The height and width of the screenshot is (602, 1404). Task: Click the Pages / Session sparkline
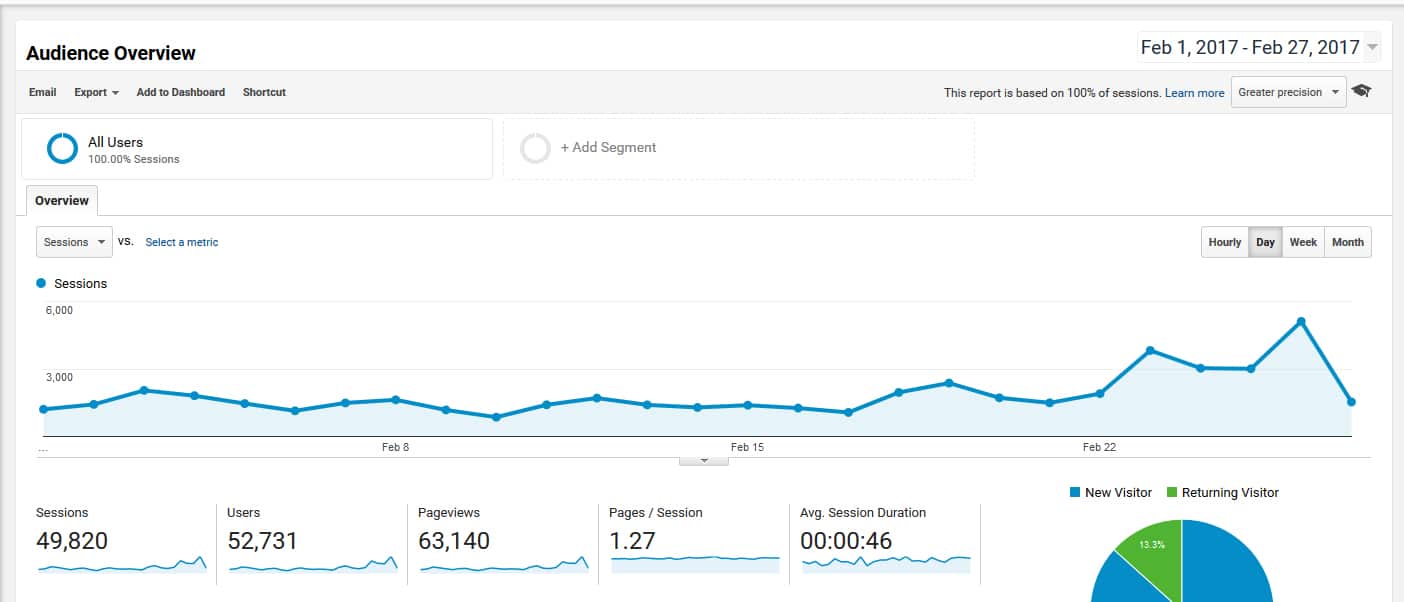pyautogui.click(x=695, y=565)
